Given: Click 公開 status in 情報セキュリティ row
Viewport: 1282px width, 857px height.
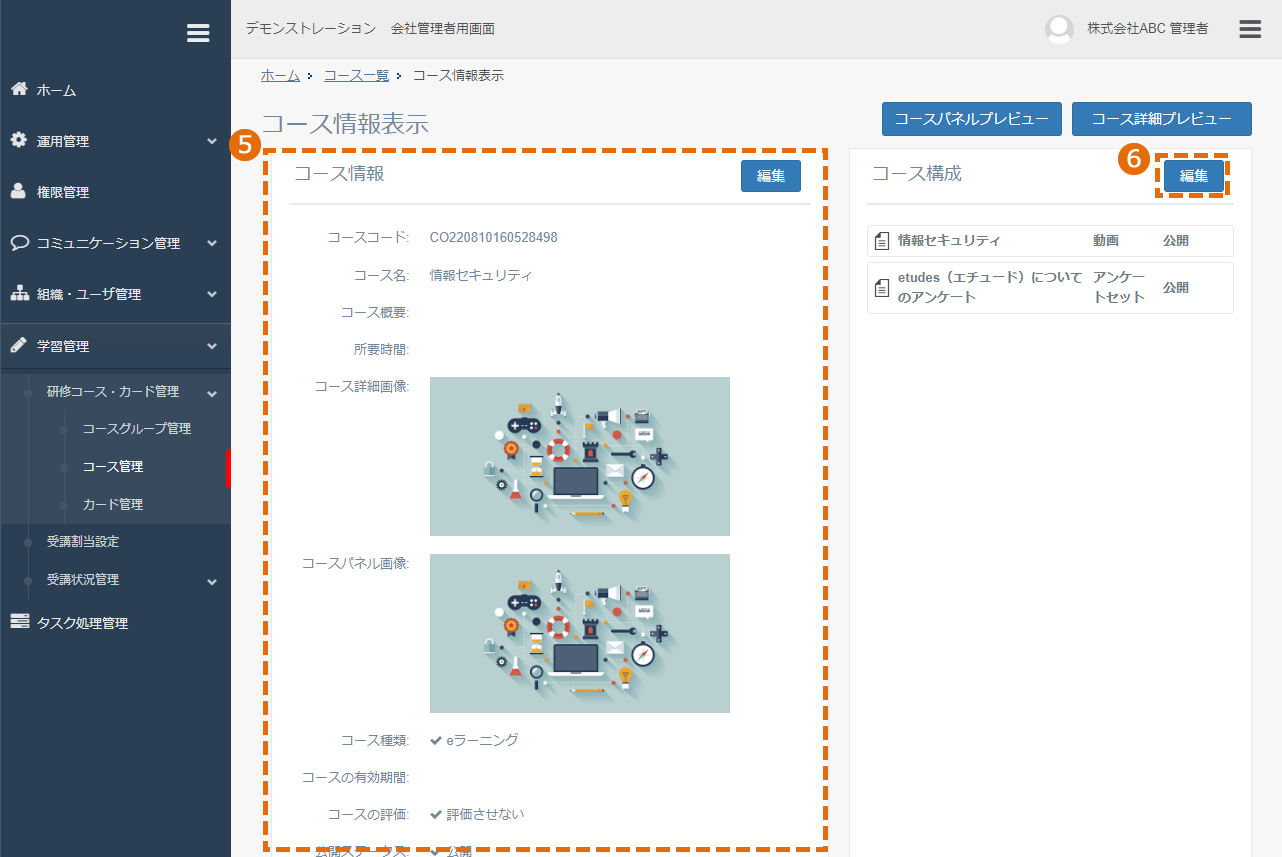Looking at the screenshot, I should tap(1176, 241).
